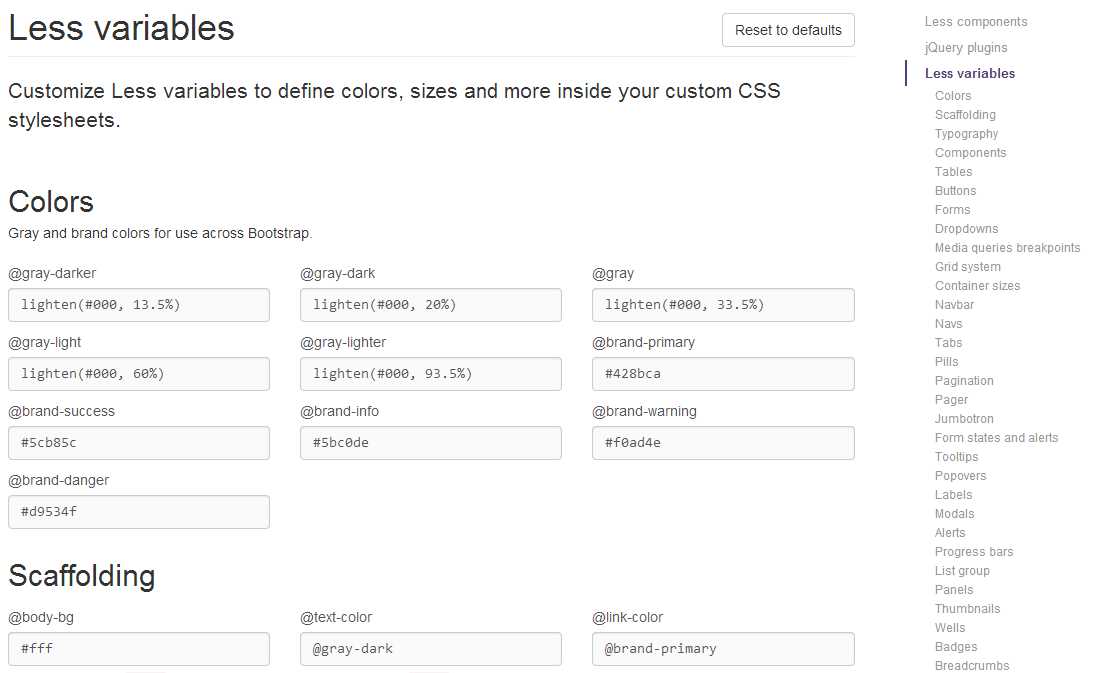Click the @link-color value box
The image size is (1094, 673).
click(x=722, y=648)
